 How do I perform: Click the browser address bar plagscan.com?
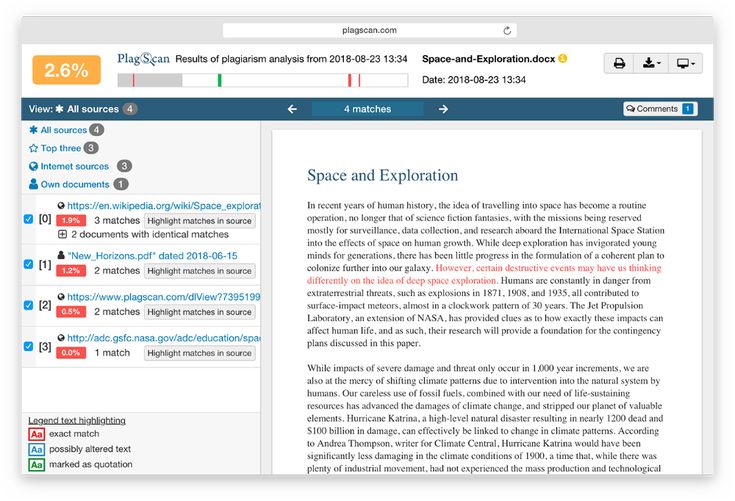(x=369, y=30)
